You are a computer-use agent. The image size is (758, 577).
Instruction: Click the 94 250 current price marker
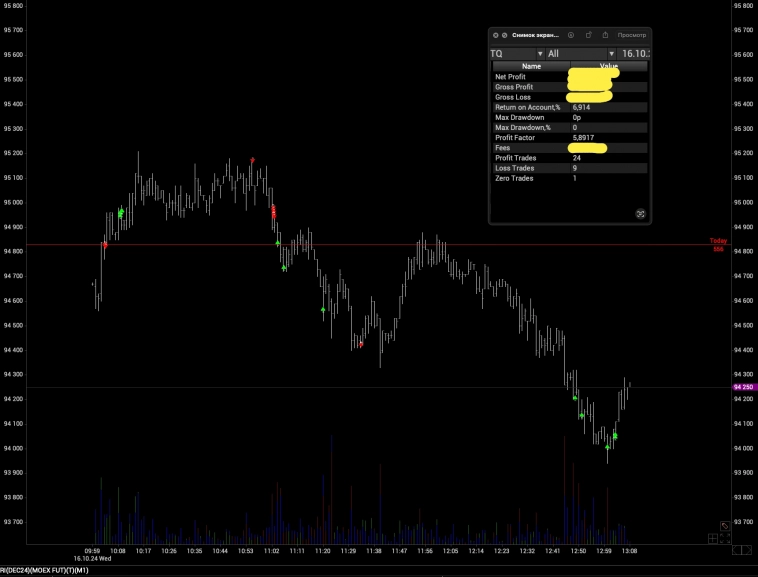pyautogui.click(x=742, y=387)
